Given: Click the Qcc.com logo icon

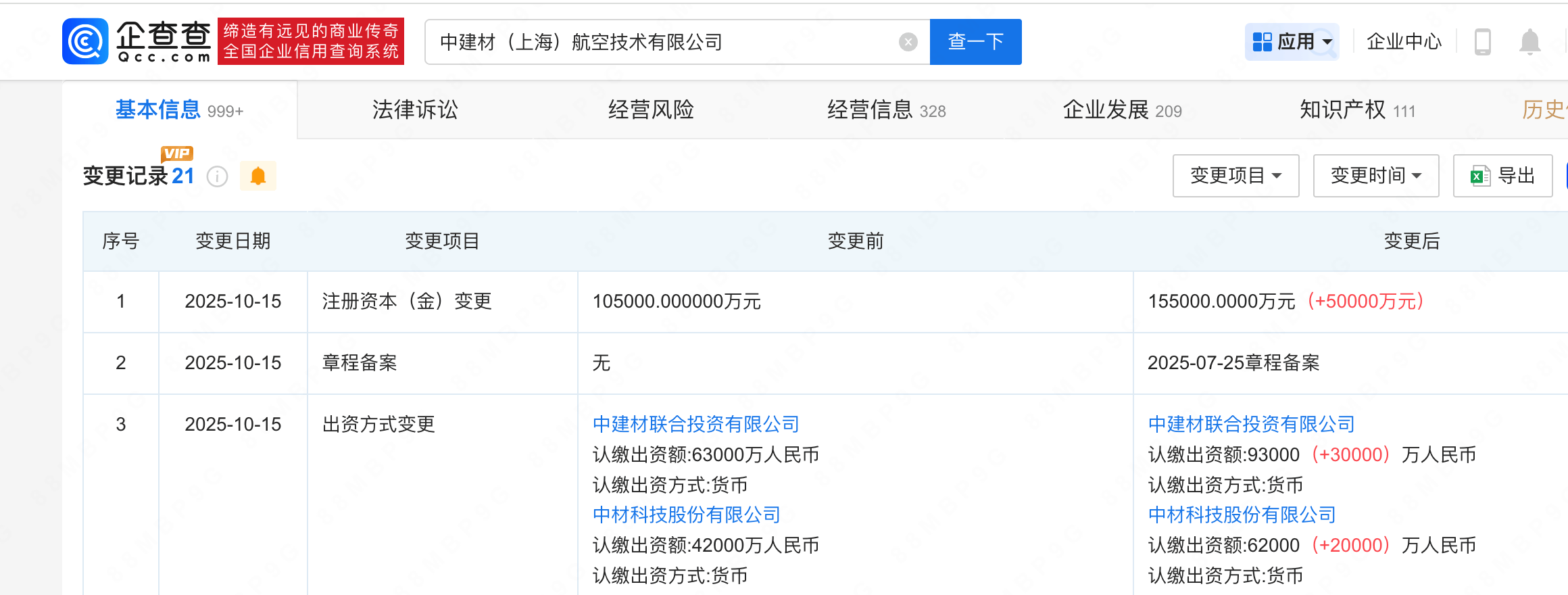Looking at the screenshot, I should tap(85, 41).
